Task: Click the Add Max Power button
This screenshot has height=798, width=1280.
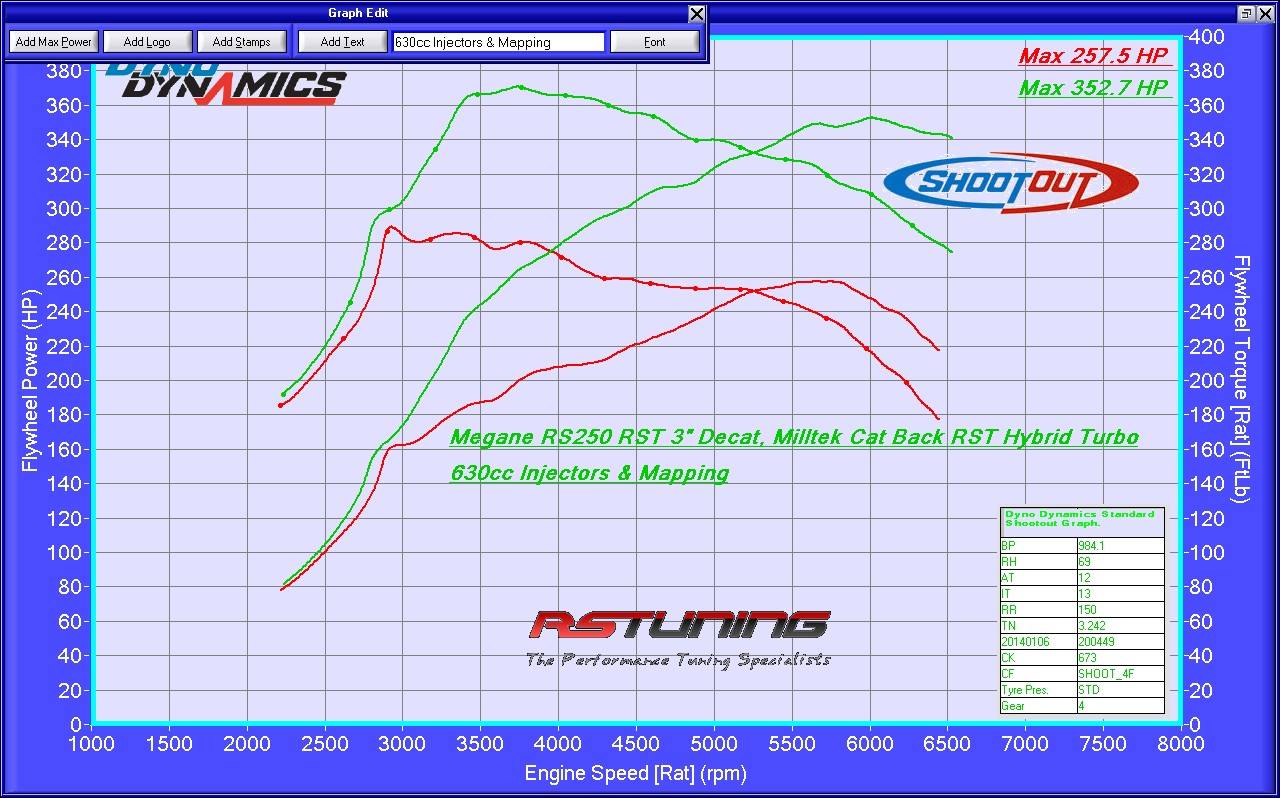Action: pos(54,42)
